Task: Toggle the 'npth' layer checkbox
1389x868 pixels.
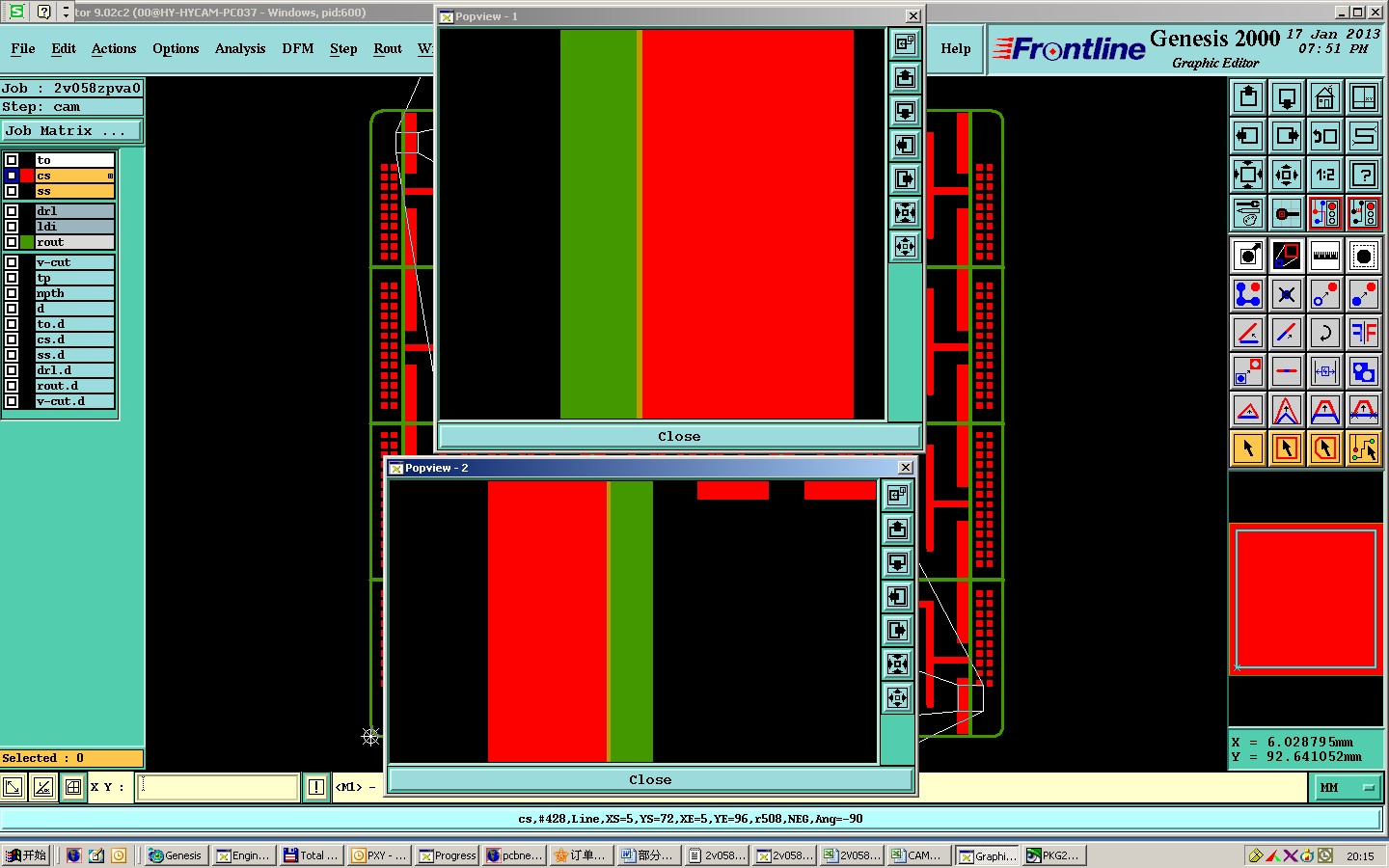Action: pyautogui.click(x=12, y=293)
